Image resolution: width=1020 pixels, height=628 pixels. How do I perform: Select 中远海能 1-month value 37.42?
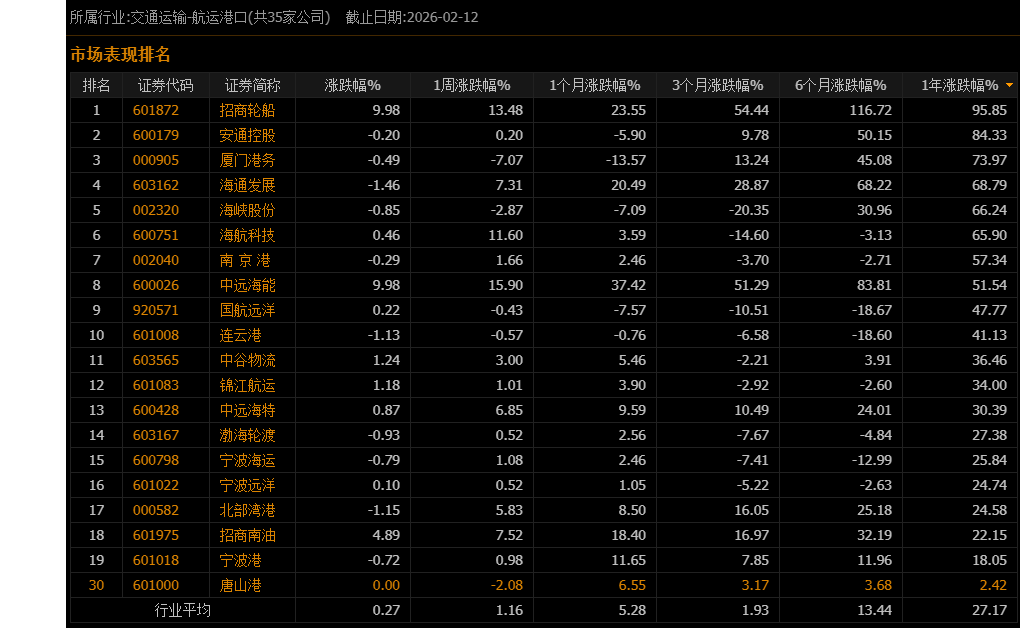(628, 285)
